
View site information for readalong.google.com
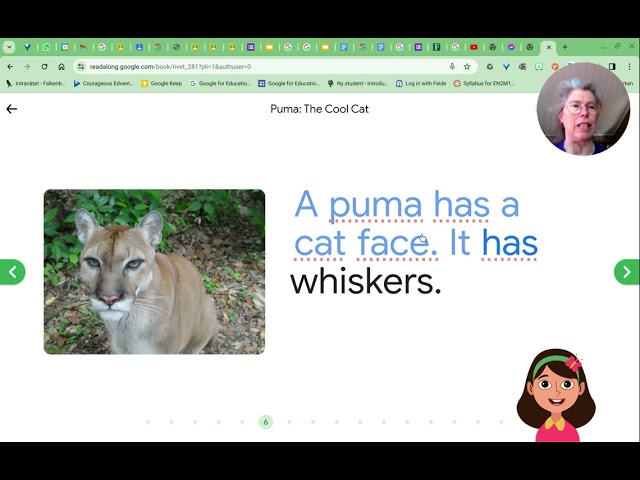click(x=81, y=67)
